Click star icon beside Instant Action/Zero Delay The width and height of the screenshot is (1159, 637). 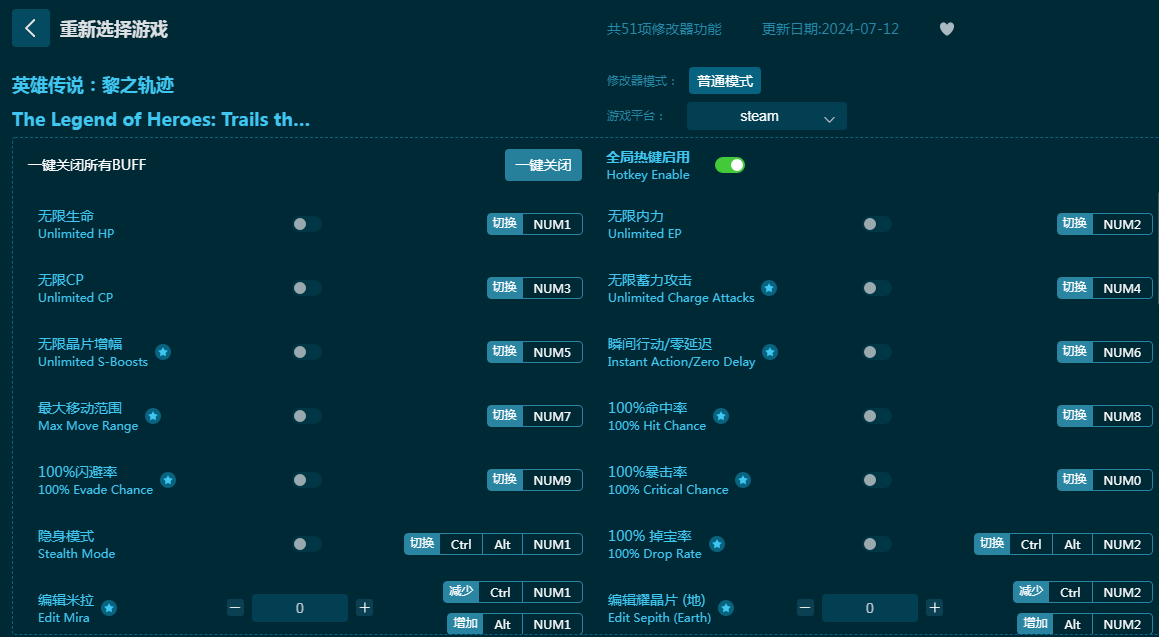coord(770,352)
